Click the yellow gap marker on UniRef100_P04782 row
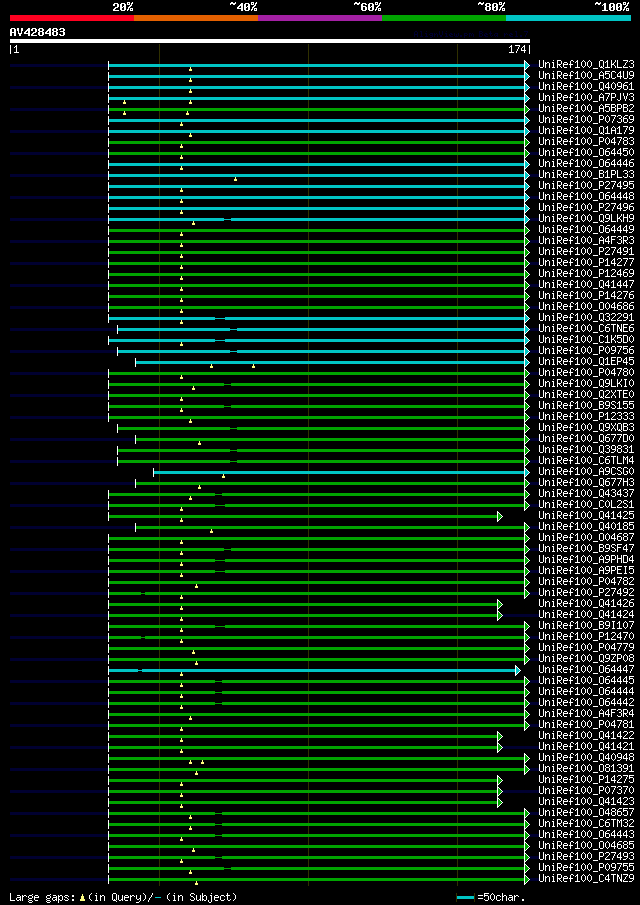This screenshot has width=640, height=905. [196, 586]
